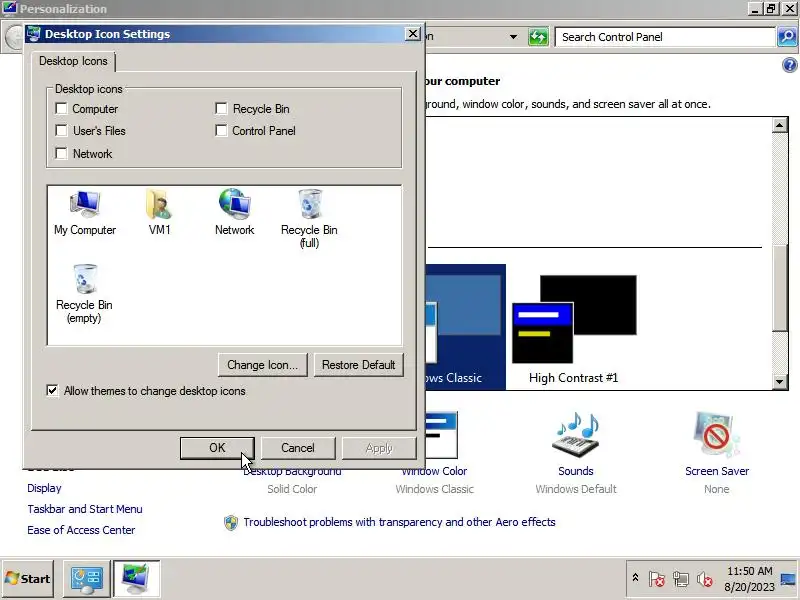800x600 pixels.
Task: Open Action Center flag tray icon
Action: [657, 579]
